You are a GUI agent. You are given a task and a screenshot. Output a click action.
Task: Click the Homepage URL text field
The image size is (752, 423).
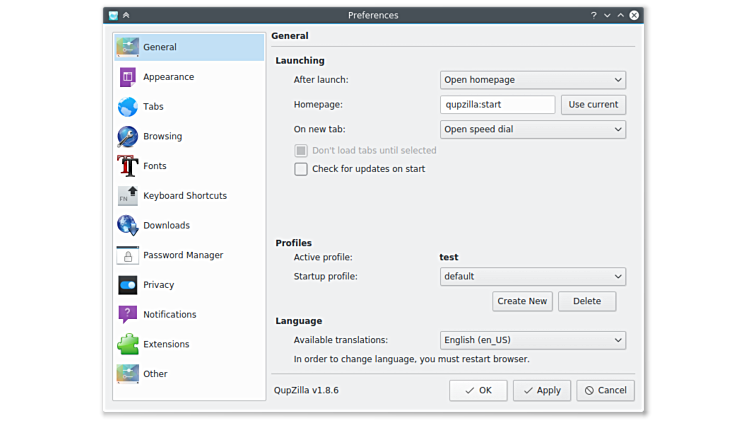497,105
